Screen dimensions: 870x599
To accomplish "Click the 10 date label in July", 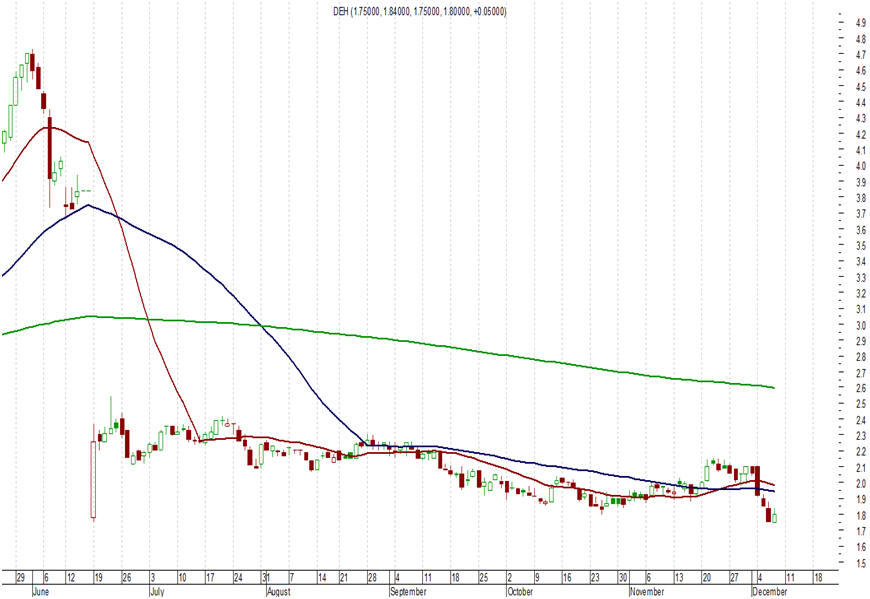I will click(183, 578).
